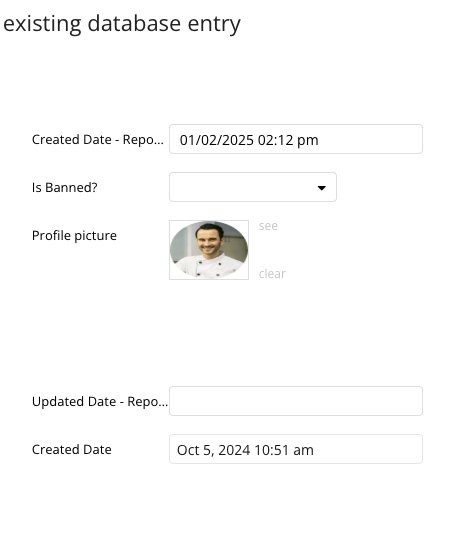Click the existing database entry heading
The width and height of the screenshot is (450, 541).
click(x=122, y=24)
